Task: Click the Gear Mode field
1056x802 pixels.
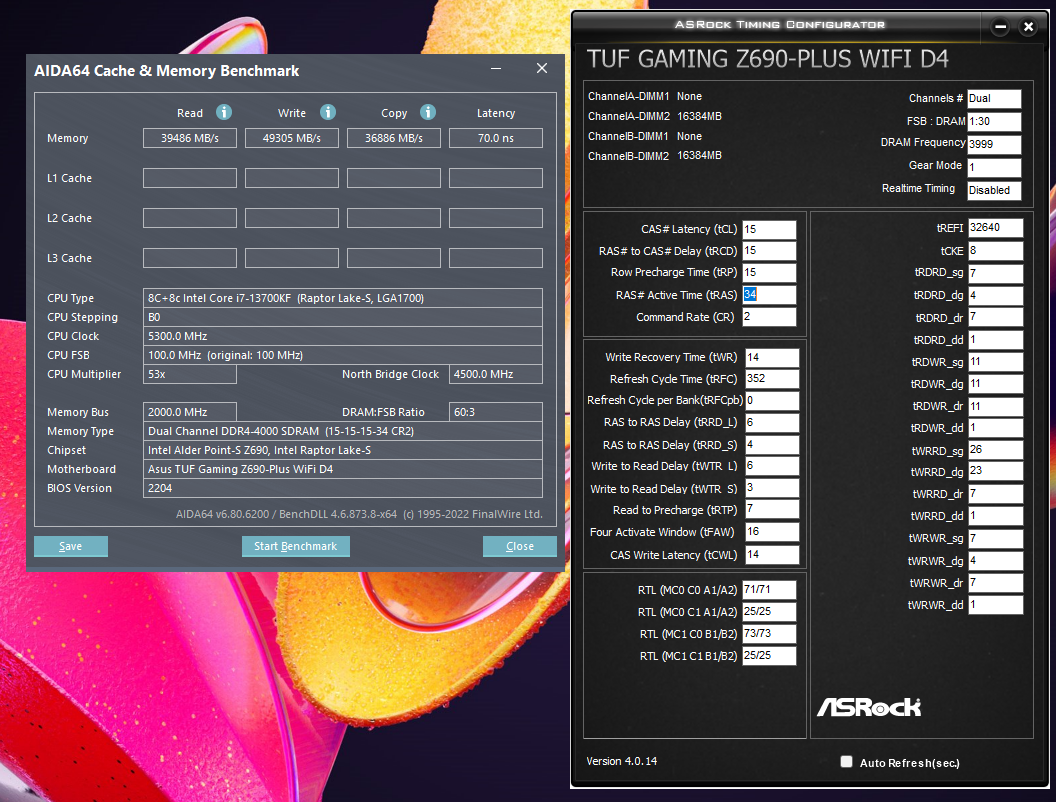Action: 994,167
